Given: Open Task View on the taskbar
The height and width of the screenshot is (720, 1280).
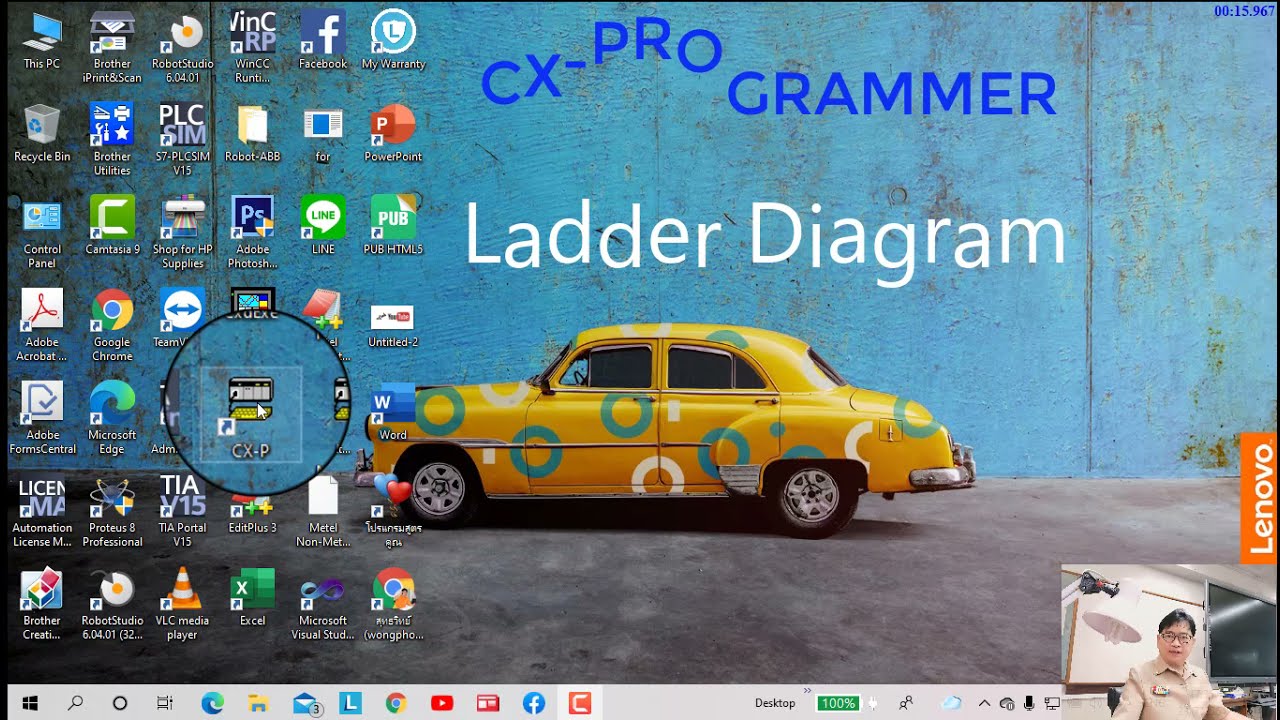Looking at the screenshot, I should coord(165,703).
